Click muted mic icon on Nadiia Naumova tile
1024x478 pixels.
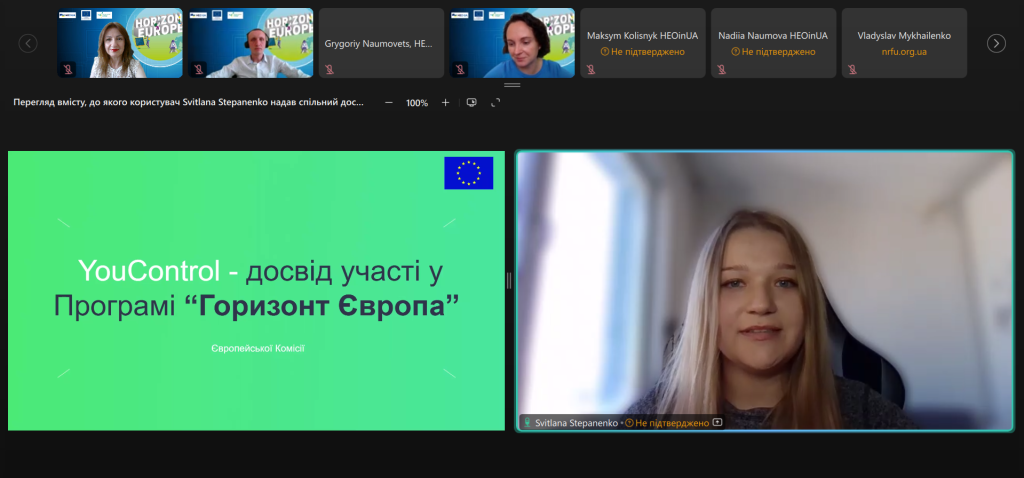(722, 69)
